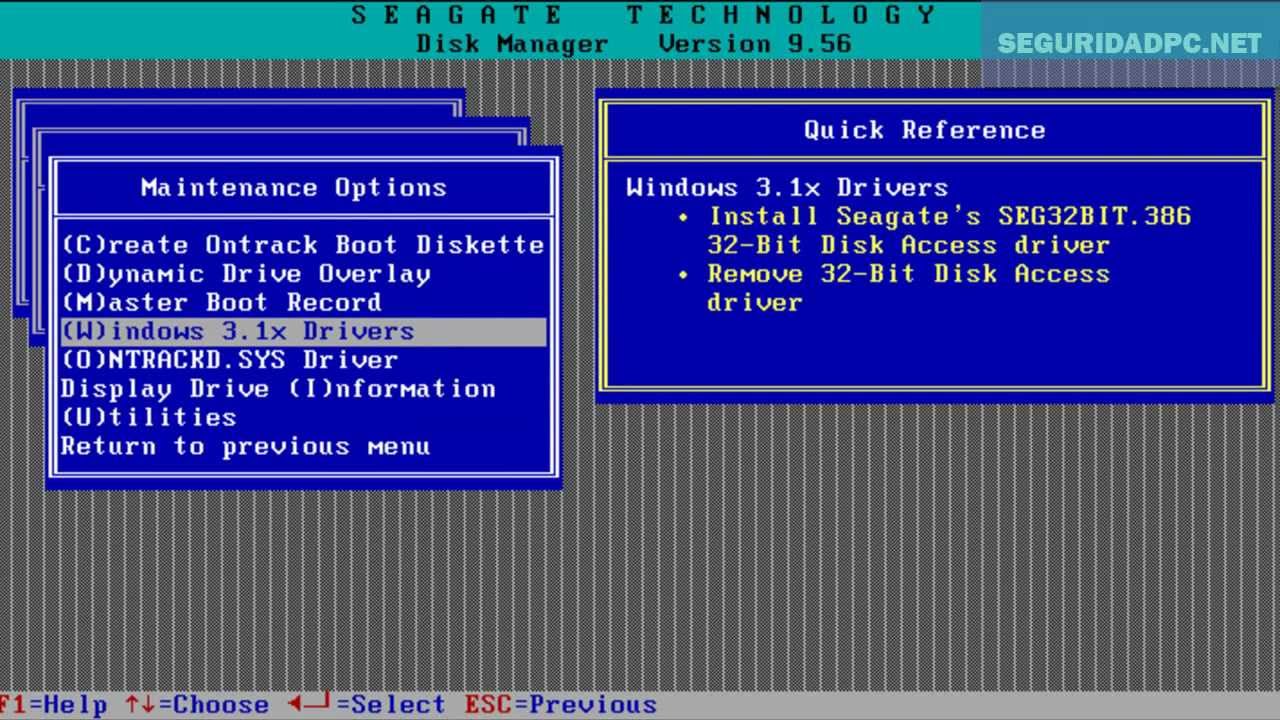The height and width of the screenshot is (720, 1280).
Task: Click Install Seagate's SEG32BIT.386 bullet text
Action: click(950, 216)
